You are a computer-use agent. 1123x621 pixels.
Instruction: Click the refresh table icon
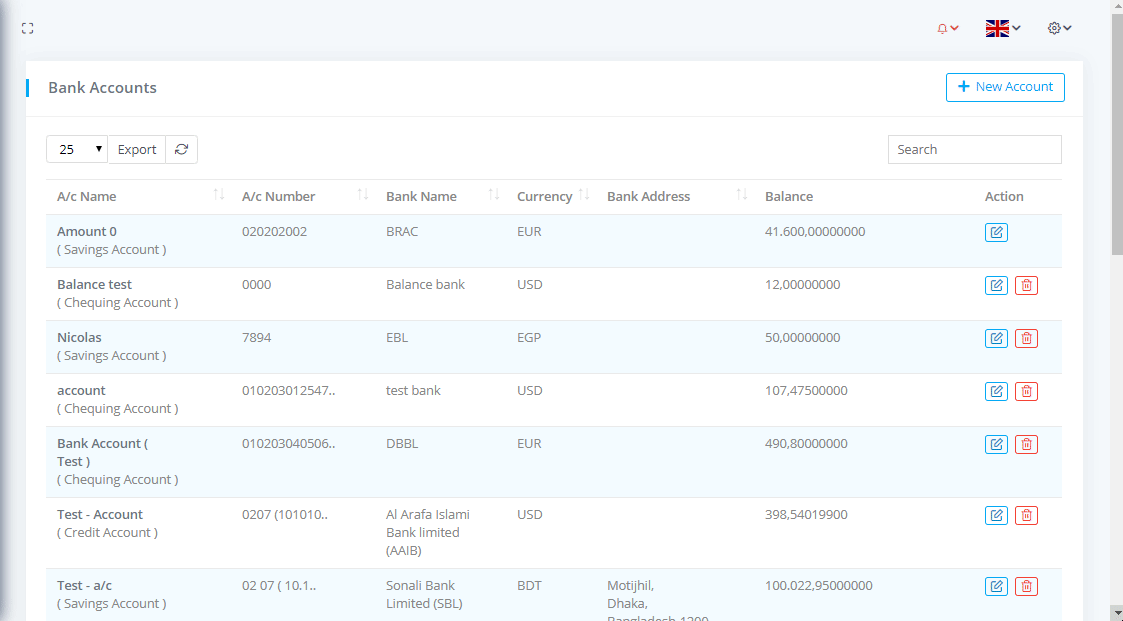coord(181,150)
